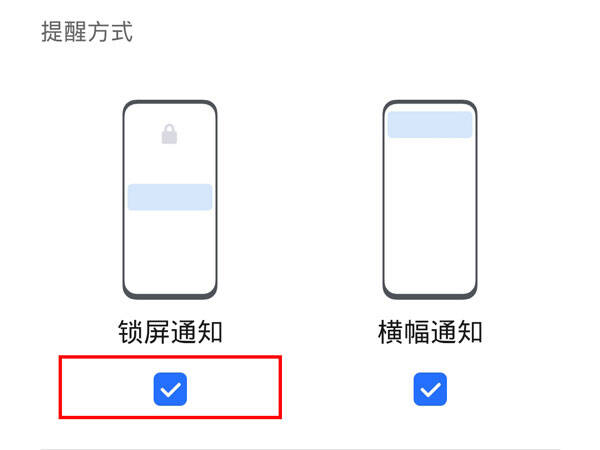The image size is (600, 450).
Task: Uncheck the 横幅通知 checkbox
Action: tap(430, 389)
